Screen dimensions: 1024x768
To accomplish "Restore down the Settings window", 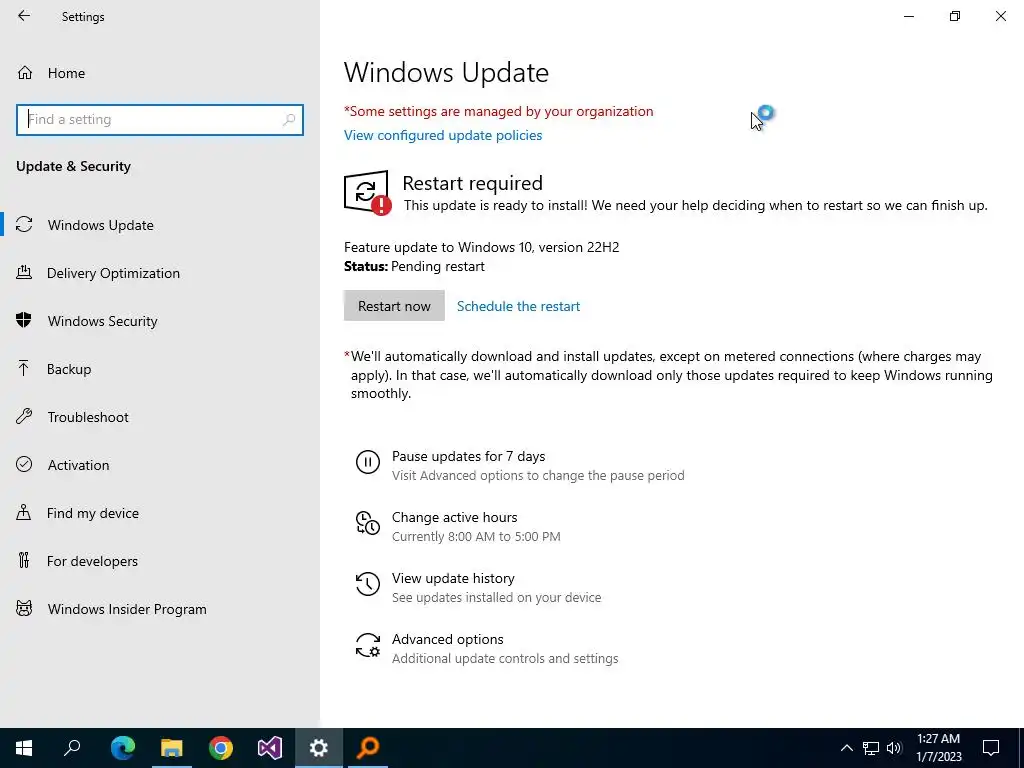I will coord(955,16).
